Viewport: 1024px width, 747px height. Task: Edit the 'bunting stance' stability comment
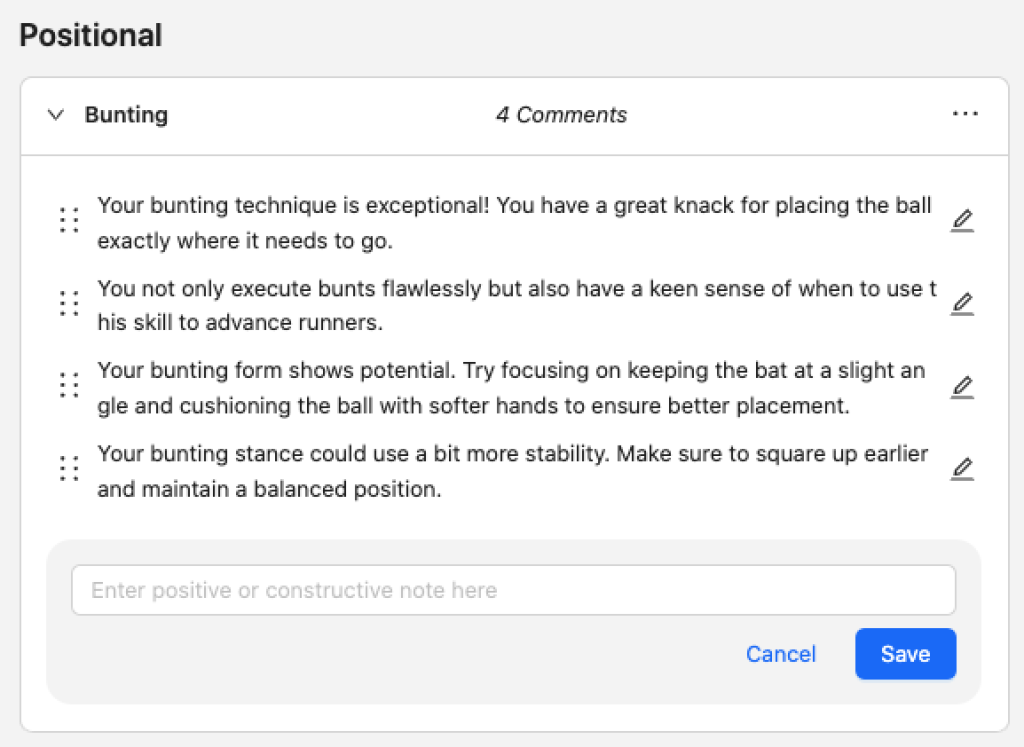962,468
